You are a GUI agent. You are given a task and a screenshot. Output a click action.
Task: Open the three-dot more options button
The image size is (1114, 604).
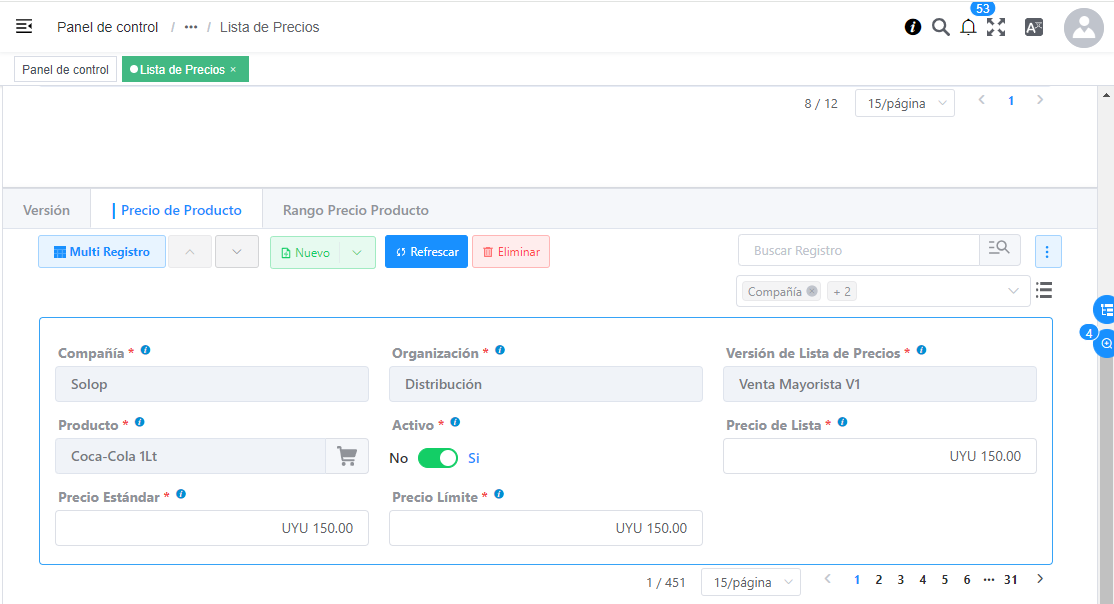[1048, 252]
